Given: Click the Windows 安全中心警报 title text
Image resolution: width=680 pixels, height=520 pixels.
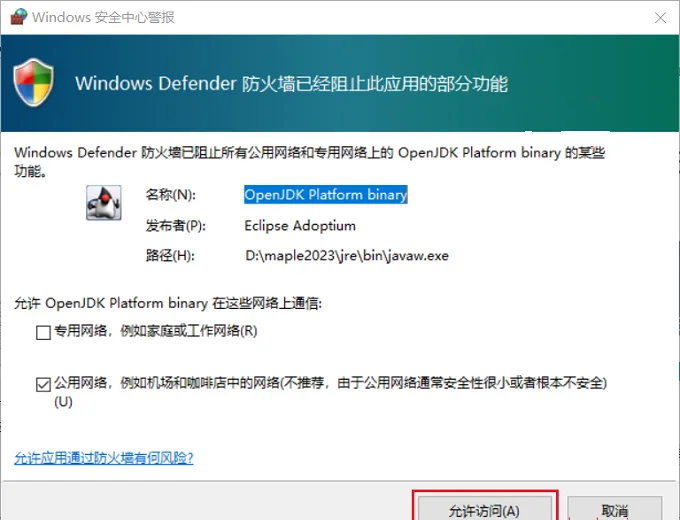Looking at the screenshot, I should click(104, 17).
